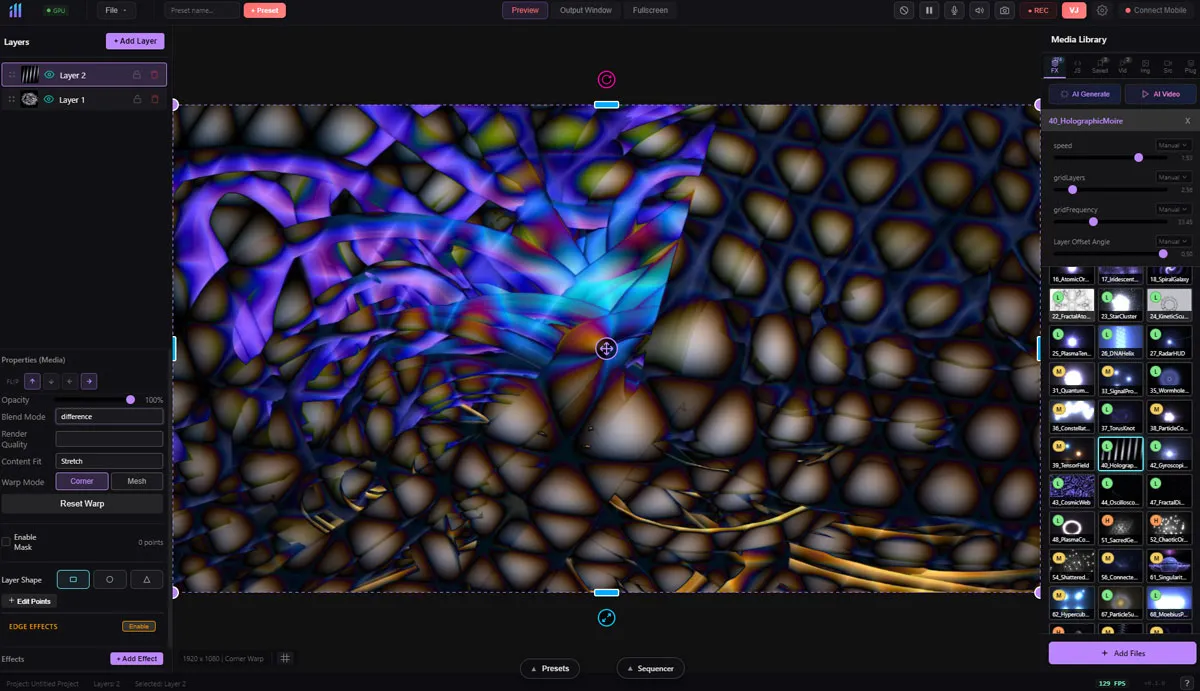Viewport: 1200px width, 691px height.
Task: Click the Reset Warp button
Action: (83, 503)
